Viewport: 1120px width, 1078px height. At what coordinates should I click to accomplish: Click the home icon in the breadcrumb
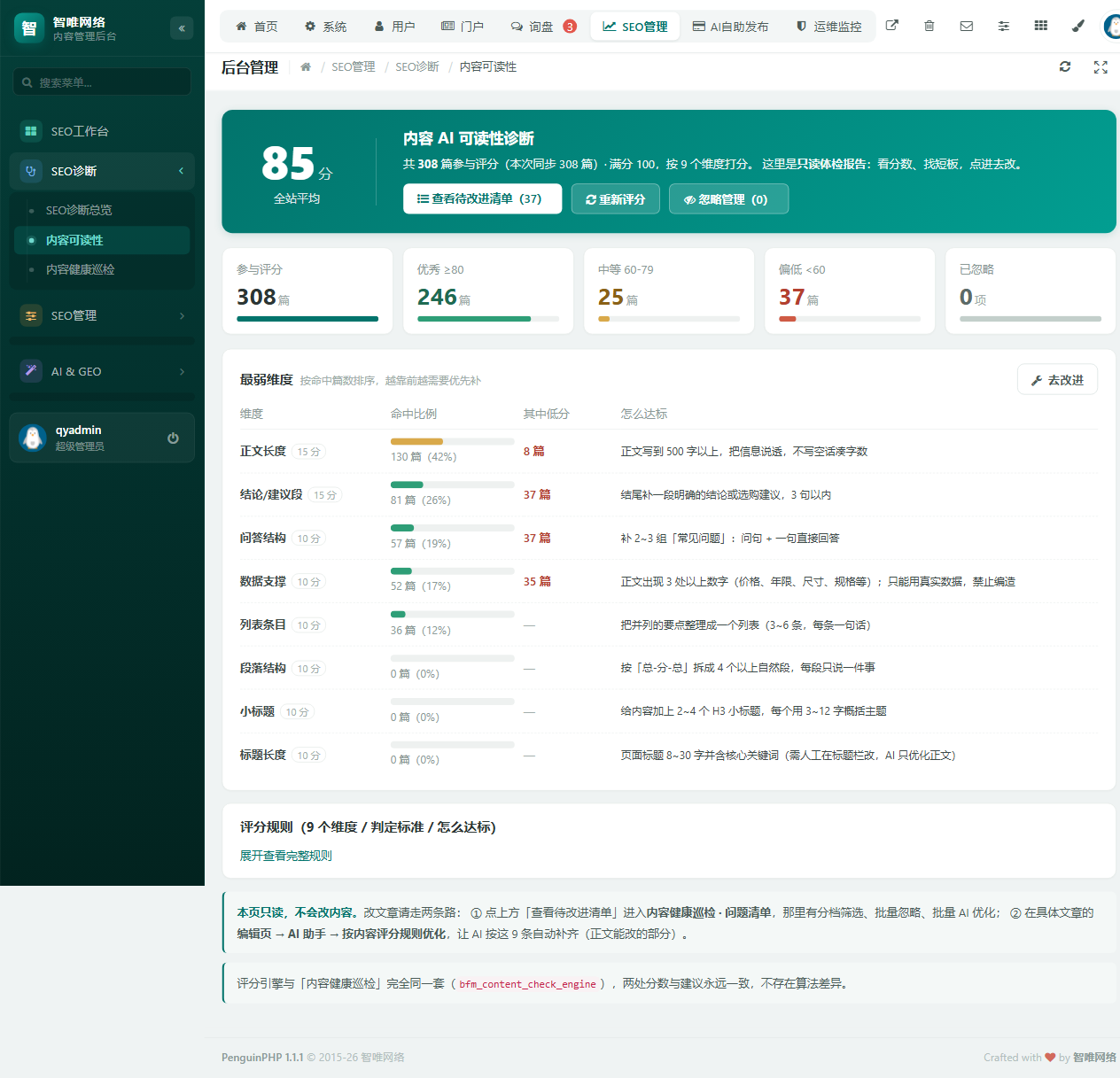pos(306,66)
